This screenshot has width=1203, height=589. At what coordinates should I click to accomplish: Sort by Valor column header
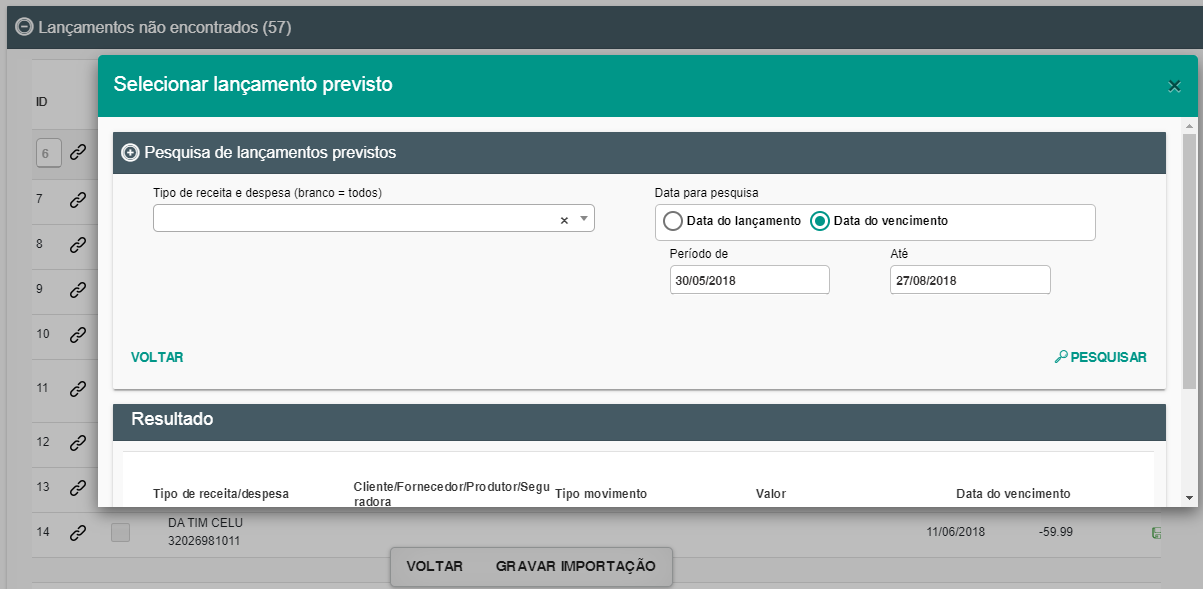click(771, 494)
